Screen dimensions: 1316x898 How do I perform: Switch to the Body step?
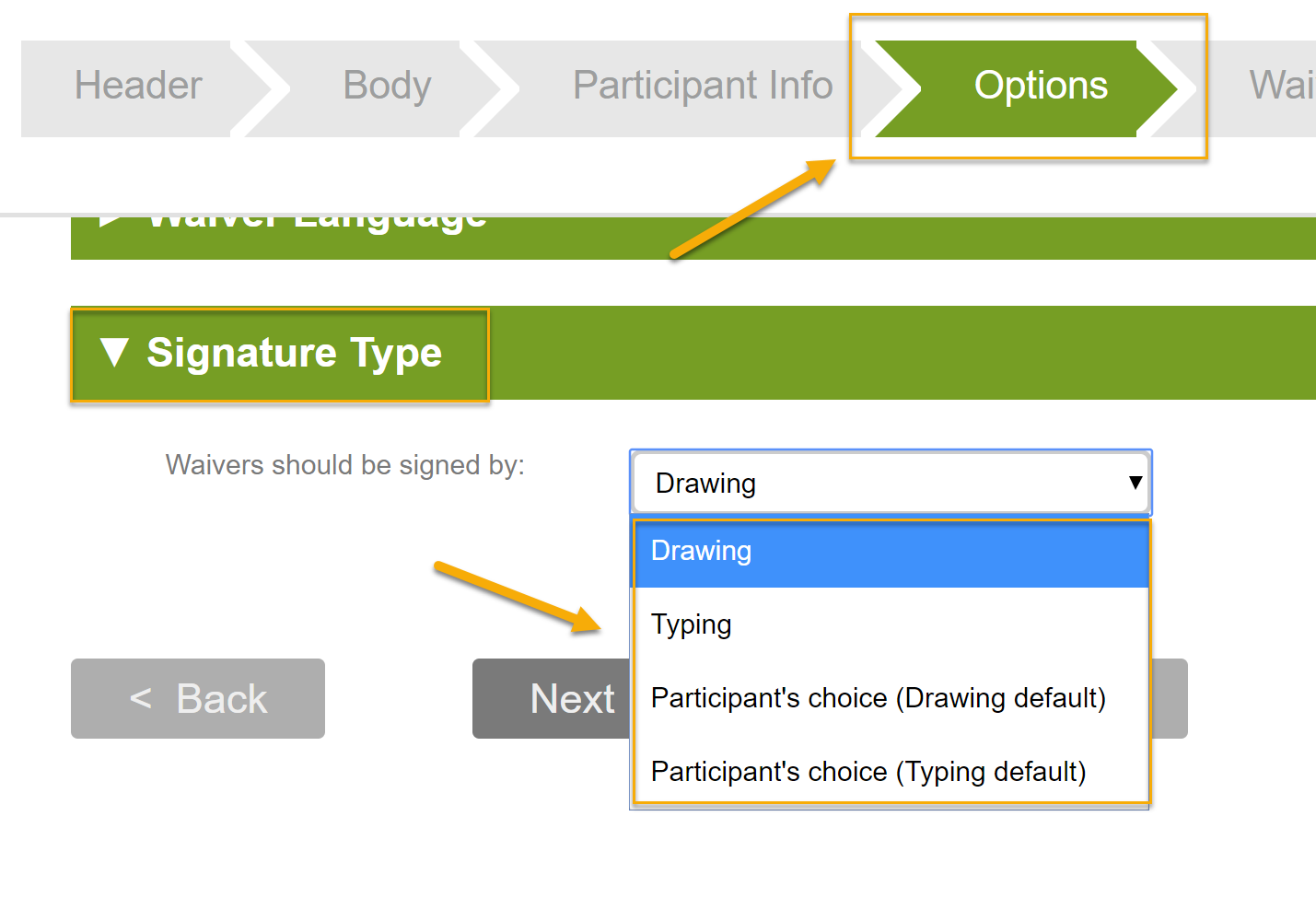[387, 86]
